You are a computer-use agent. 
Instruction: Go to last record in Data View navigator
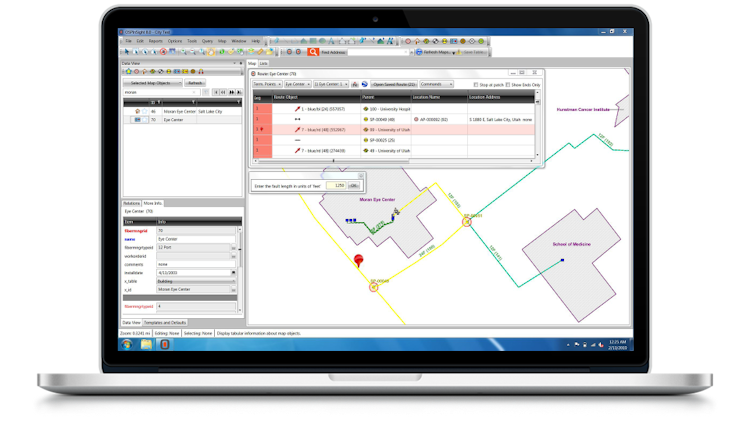pos(239,92)
